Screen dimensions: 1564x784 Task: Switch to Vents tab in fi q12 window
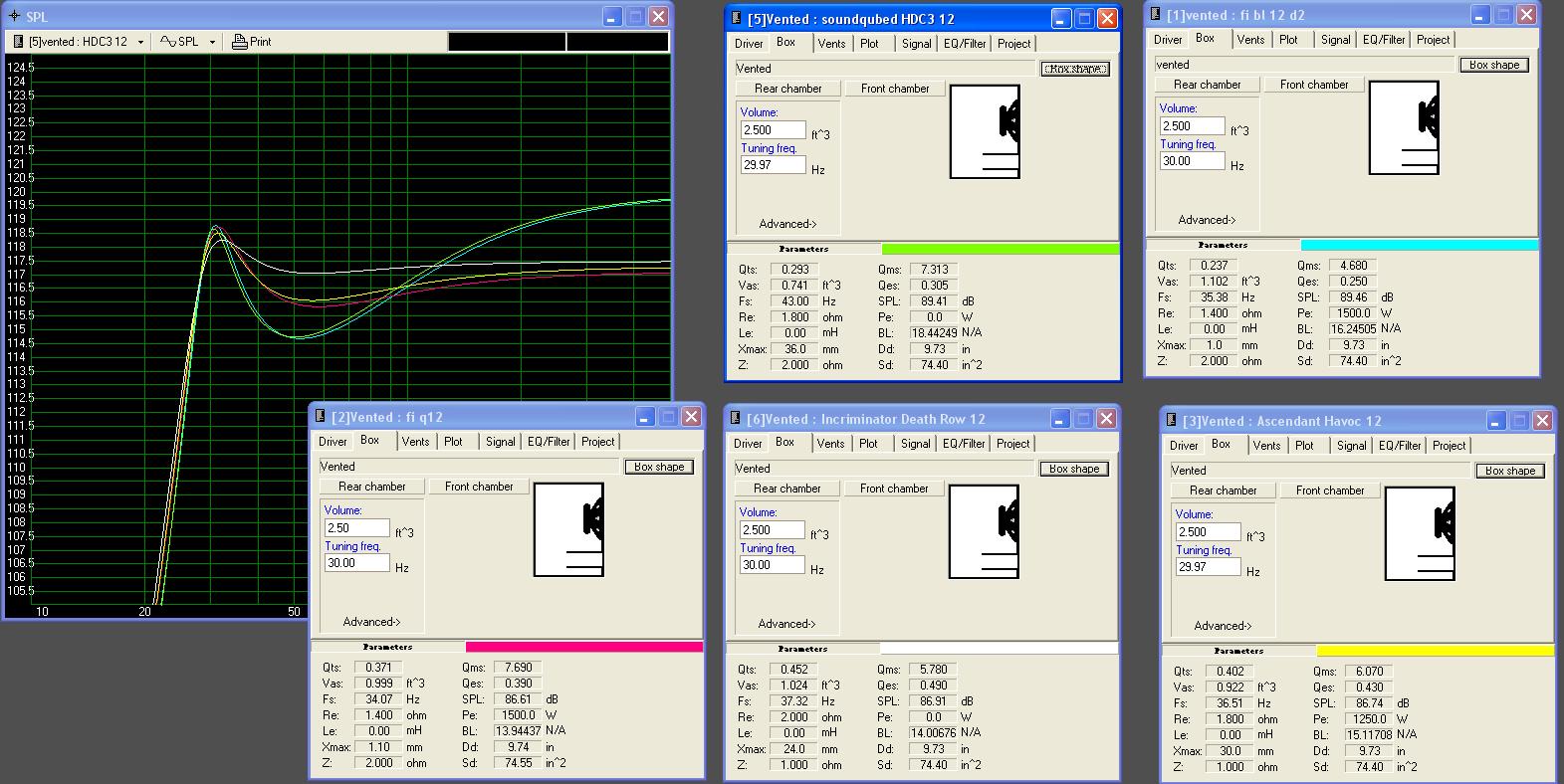[x=415, y=442]
